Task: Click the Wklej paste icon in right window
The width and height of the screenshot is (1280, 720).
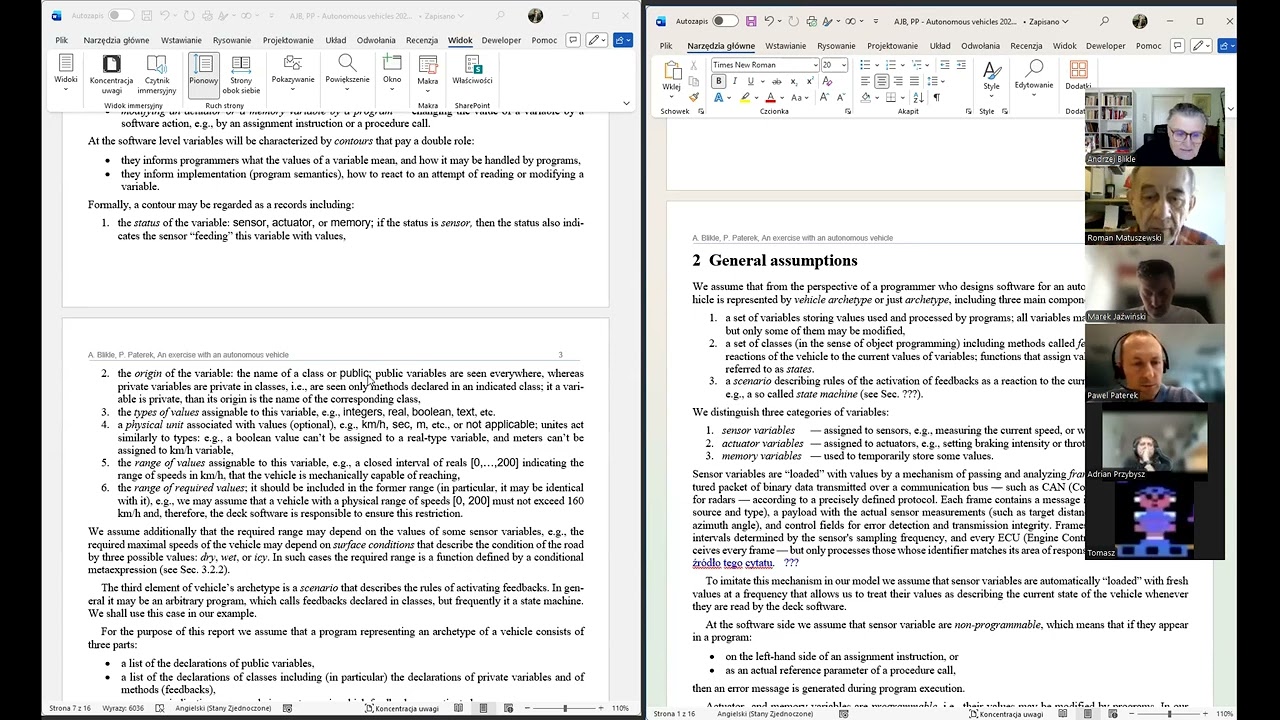Action: pos(671,75)
